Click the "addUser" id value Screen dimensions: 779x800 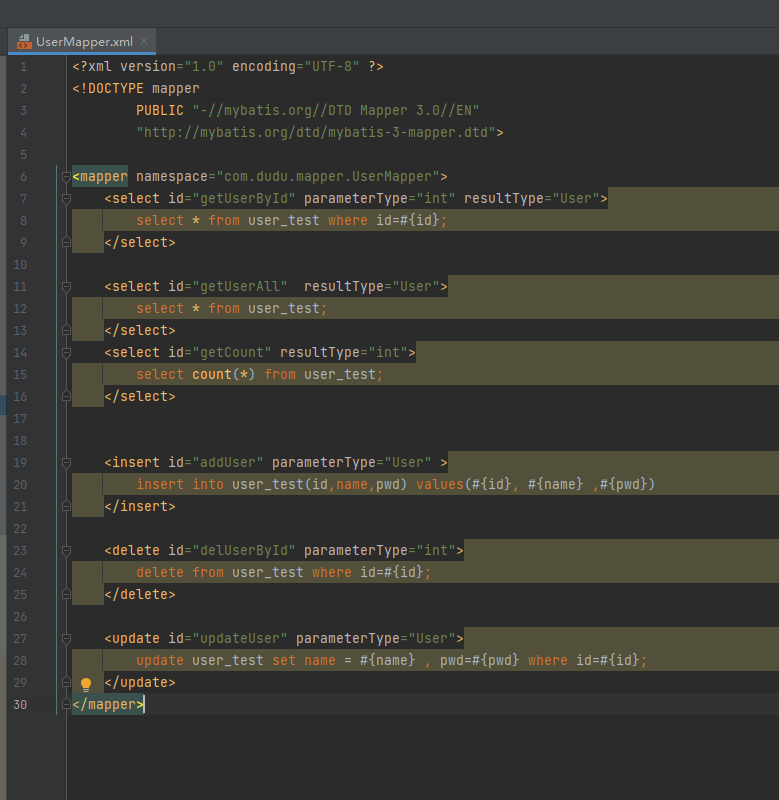(x=228, y=463)
